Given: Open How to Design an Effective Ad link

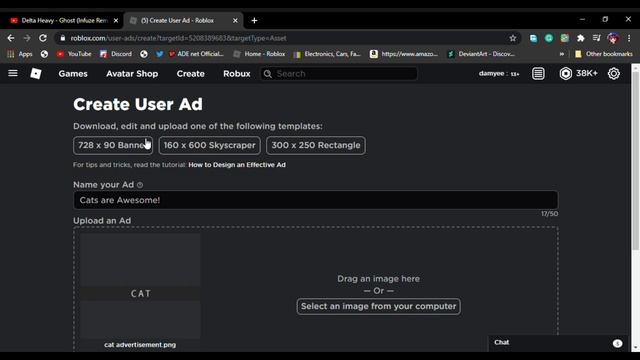Looking at the screenshot, I should point(237,165).
